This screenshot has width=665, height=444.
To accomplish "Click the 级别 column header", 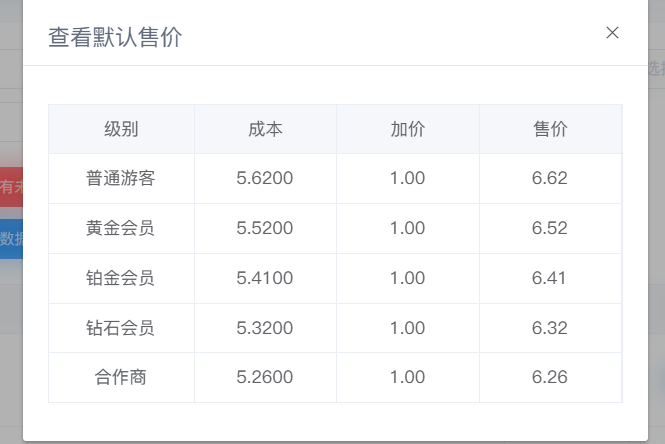I will [x=121, y=129].
